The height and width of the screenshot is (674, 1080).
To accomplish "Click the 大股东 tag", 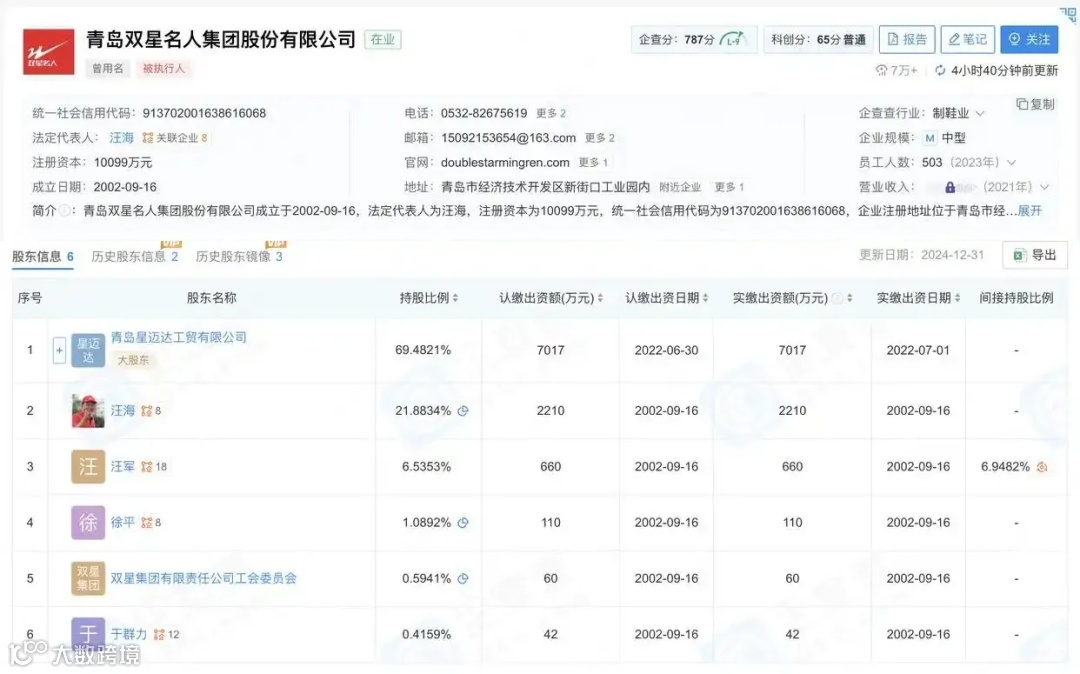I will click(132, 360).
